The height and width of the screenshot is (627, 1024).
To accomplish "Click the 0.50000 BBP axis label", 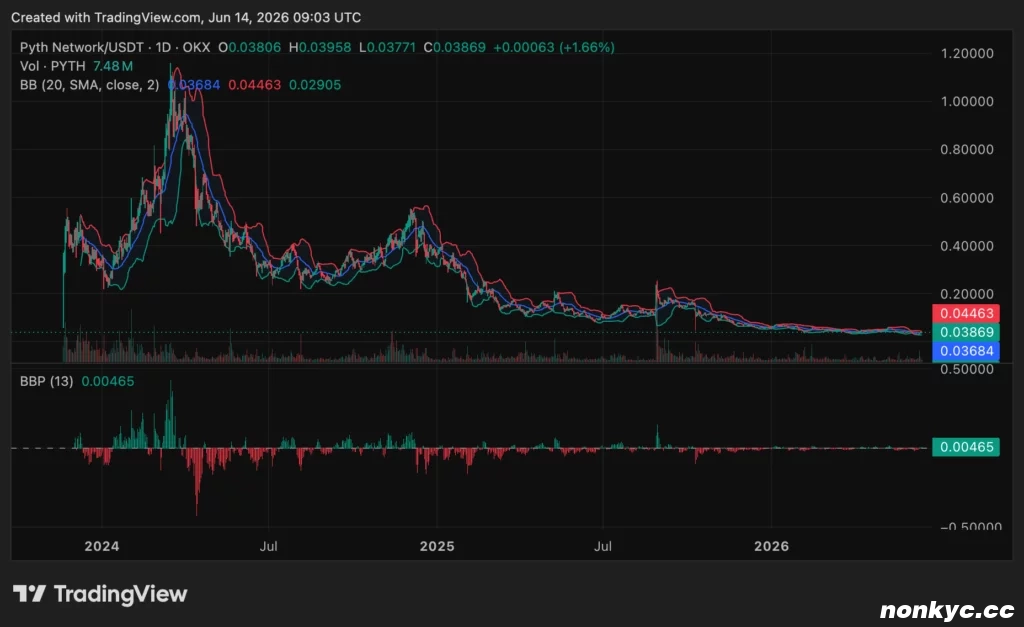I will (x=967, y=369).
